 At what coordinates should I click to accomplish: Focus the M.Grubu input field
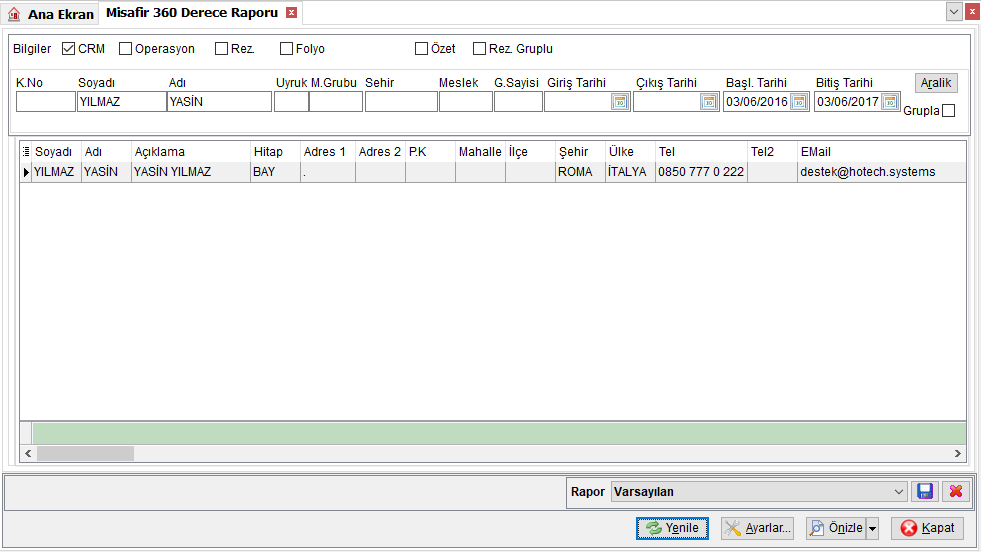pos(336,102)
